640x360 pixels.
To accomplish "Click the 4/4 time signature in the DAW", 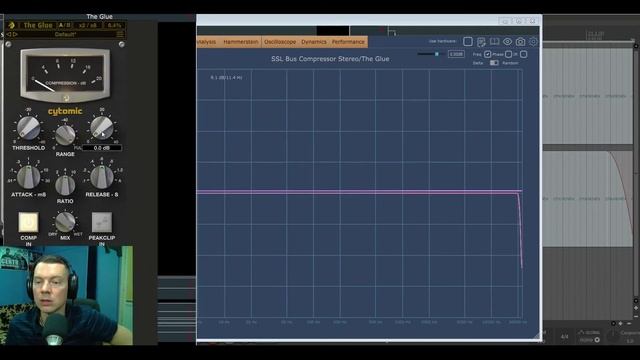I will 564,337.
